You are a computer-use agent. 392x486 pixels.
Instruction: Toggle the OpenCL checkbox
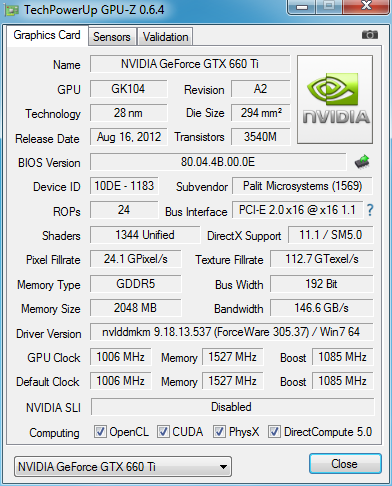[x=100, y=432]
